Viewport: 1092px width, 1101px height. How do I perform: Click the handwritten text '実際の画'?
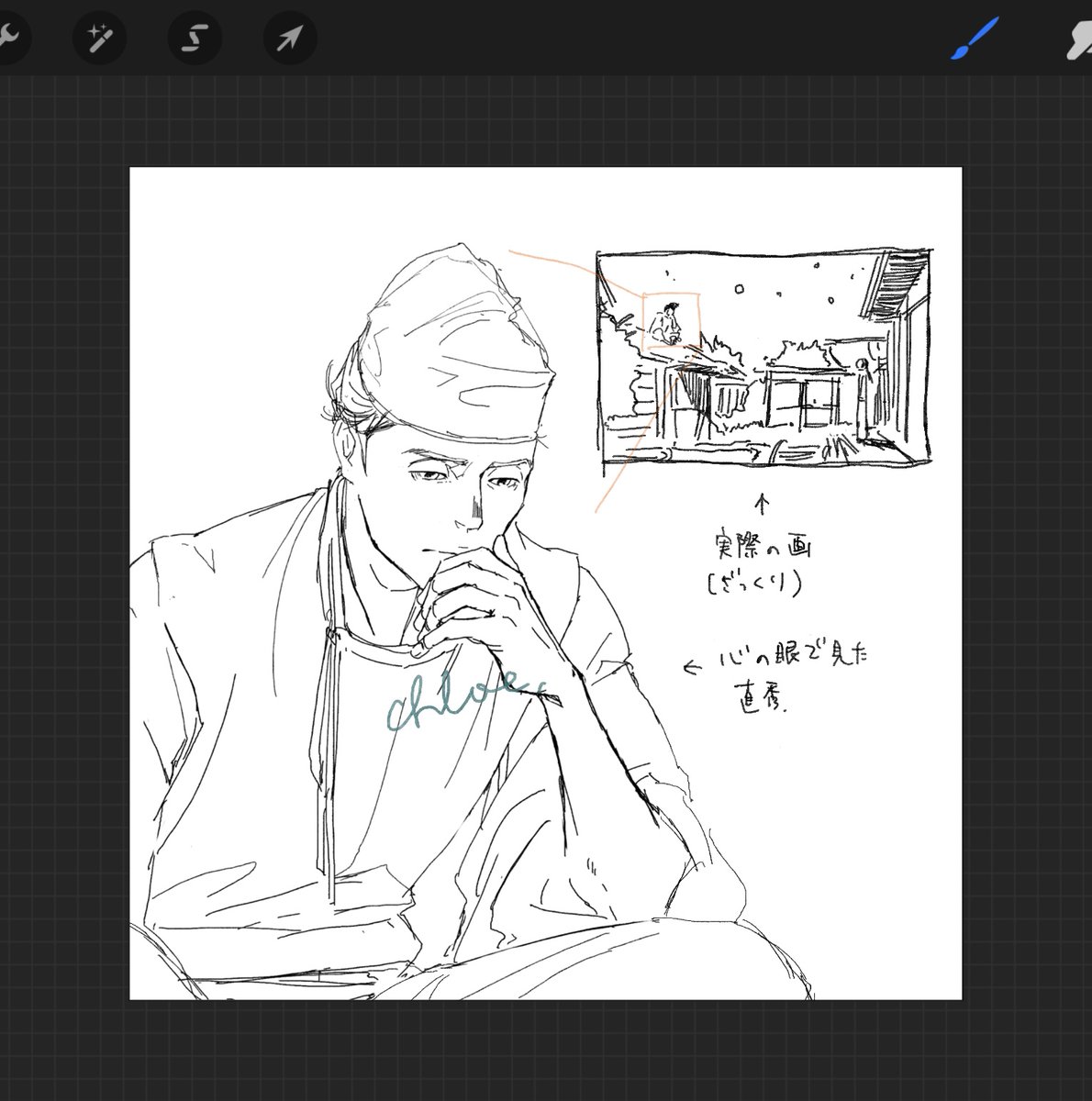(x=761, y=548)
